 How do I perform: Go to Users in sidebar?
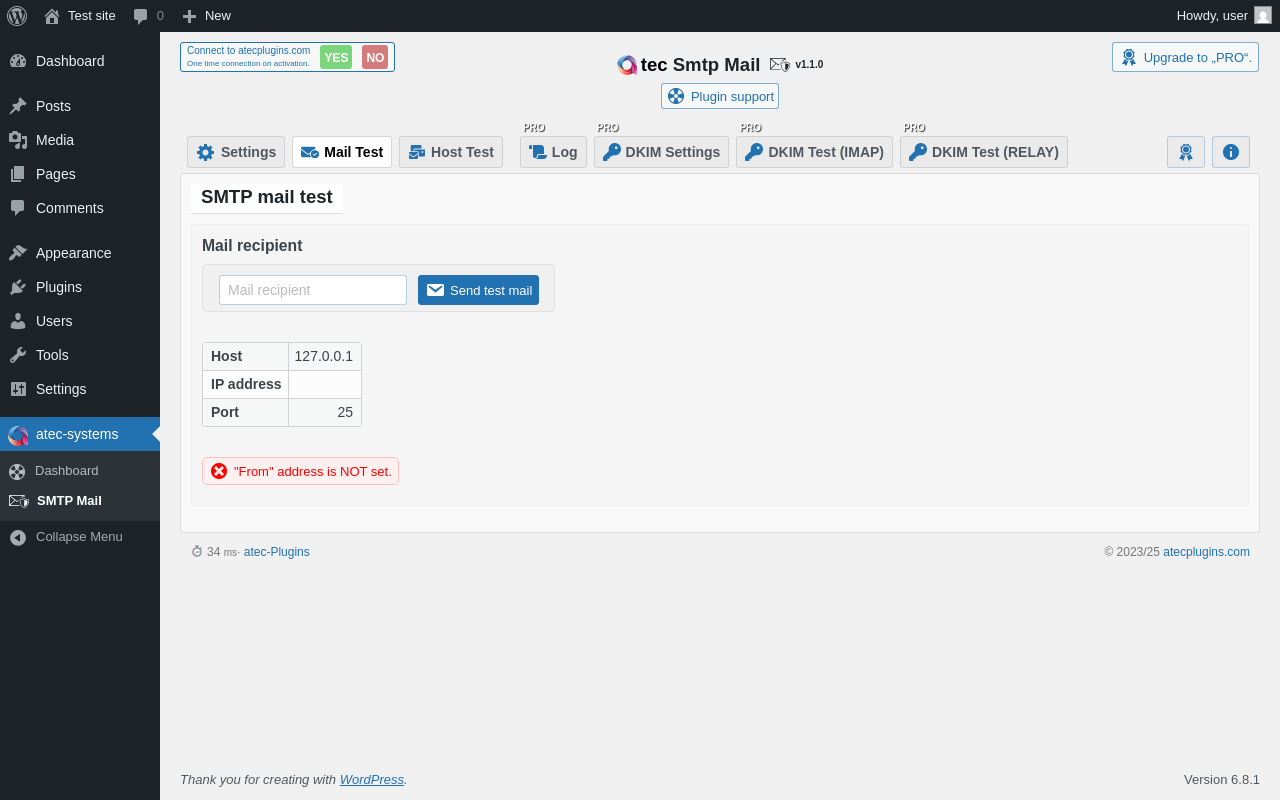pos(80,321)
